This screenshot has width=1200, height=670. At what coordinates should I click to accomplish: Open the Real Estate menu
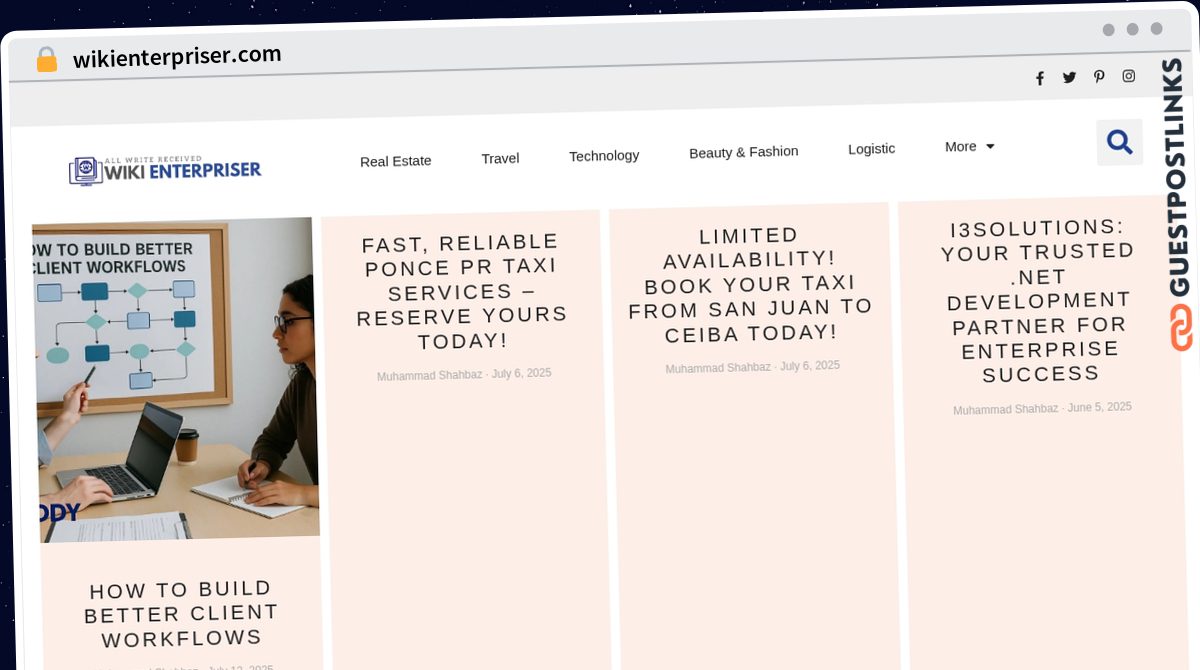coord(396,160)
